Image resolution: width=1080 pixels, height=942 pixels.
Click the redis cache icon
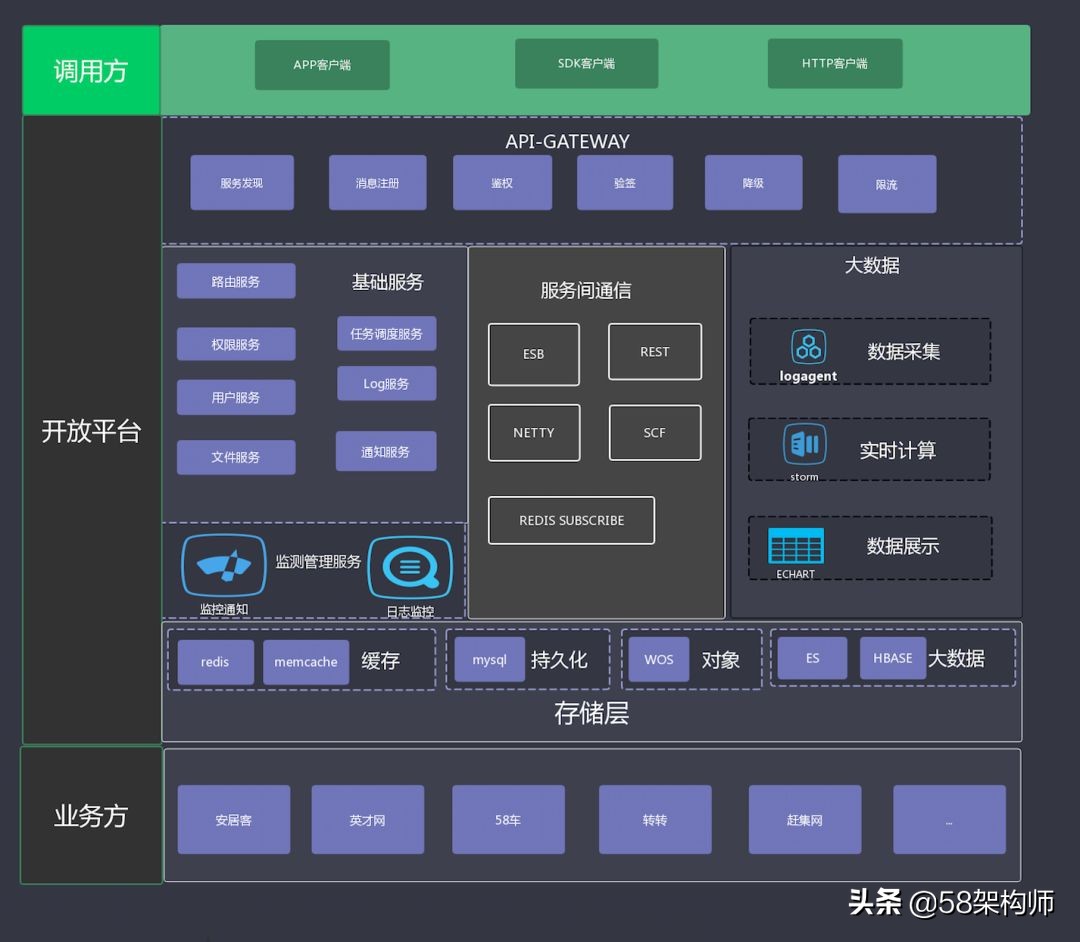215,661
